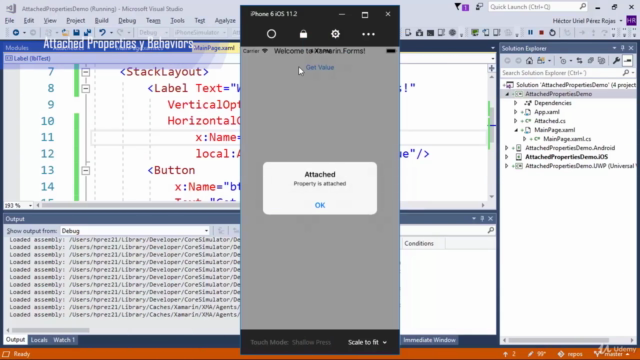Save the current file with the disk icon

tap(76, 33)
